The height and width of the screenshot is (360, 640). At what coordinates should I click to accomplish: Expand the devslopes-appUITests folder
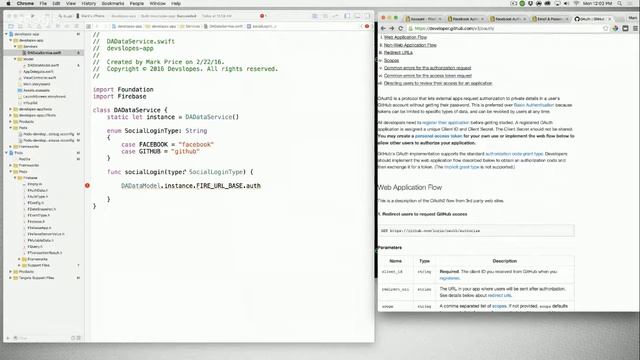click(x=11, y=115)
